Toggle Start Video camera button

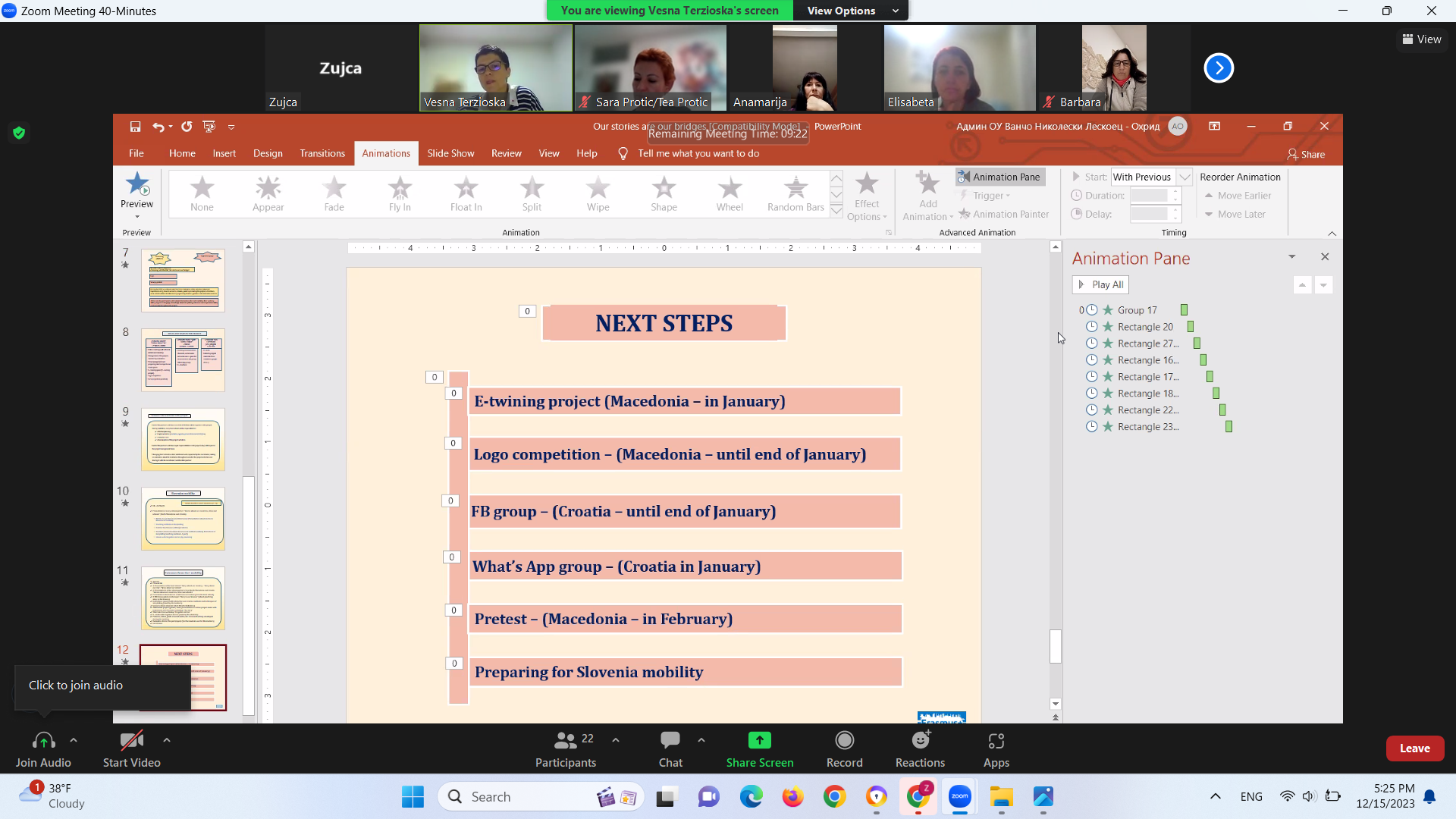131,740
